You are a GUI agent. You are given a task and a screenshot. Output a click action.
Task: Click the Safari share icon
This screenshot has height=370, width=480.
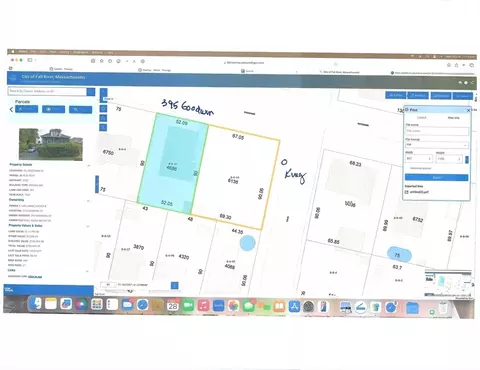[456, 65]
